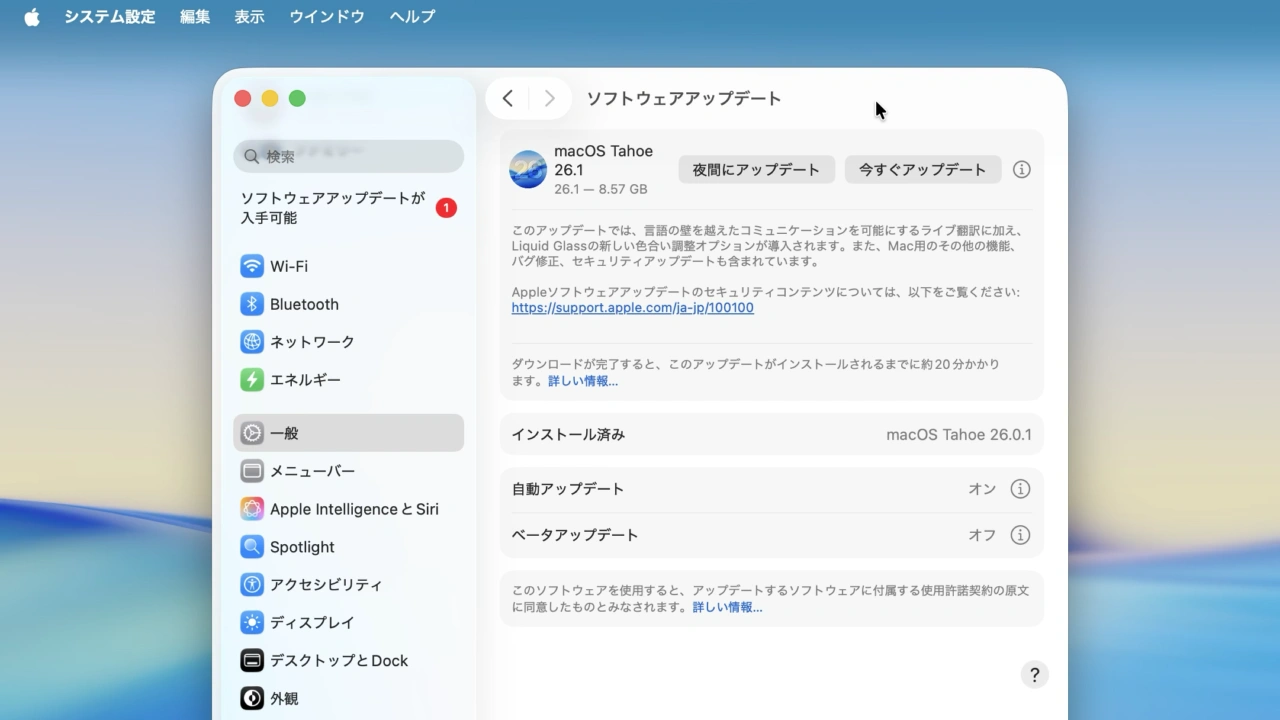Open Bluetooth settings from the sidebar
Viewport: 1280px width, 720px height.
click(251, 304)
